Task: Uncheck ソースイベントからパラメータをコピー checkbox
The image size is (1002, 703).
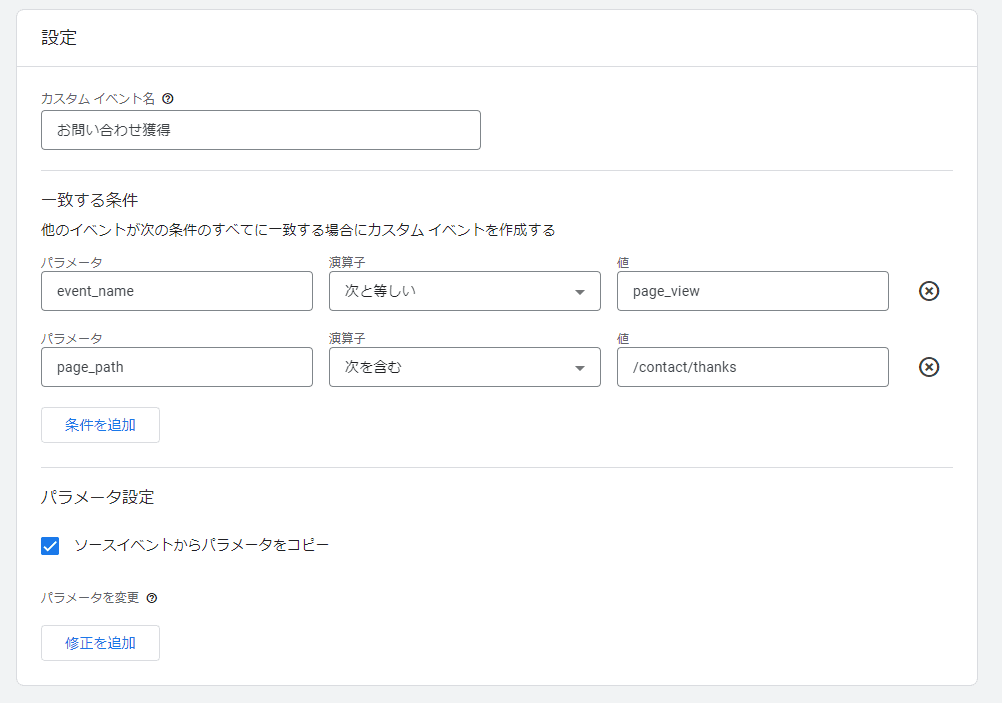Action: [50, 546]
